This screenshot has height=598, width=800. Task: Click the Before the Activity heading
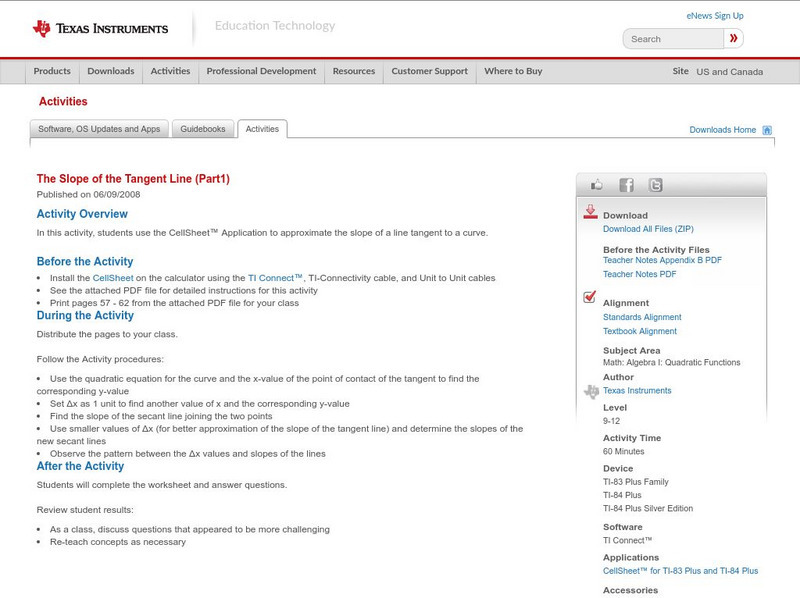[x=85, y=261]
